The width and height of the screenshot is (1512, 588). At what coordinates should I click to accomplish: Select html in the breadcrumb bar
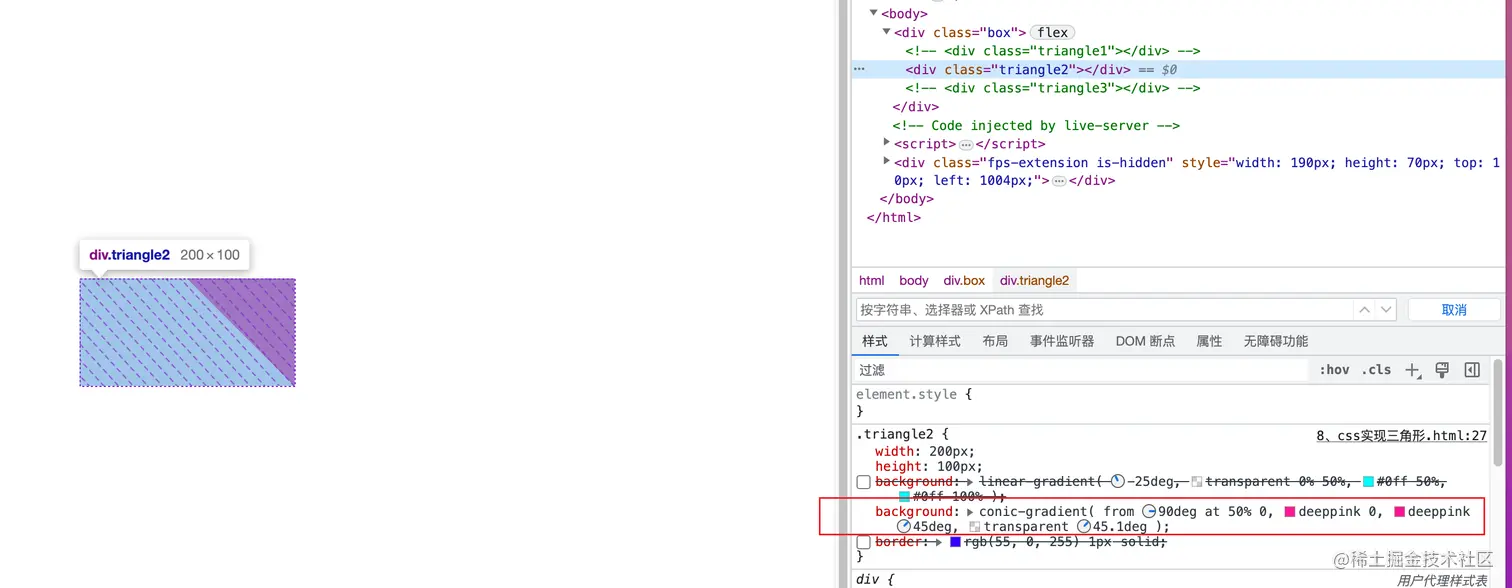(x=872, y=281)
